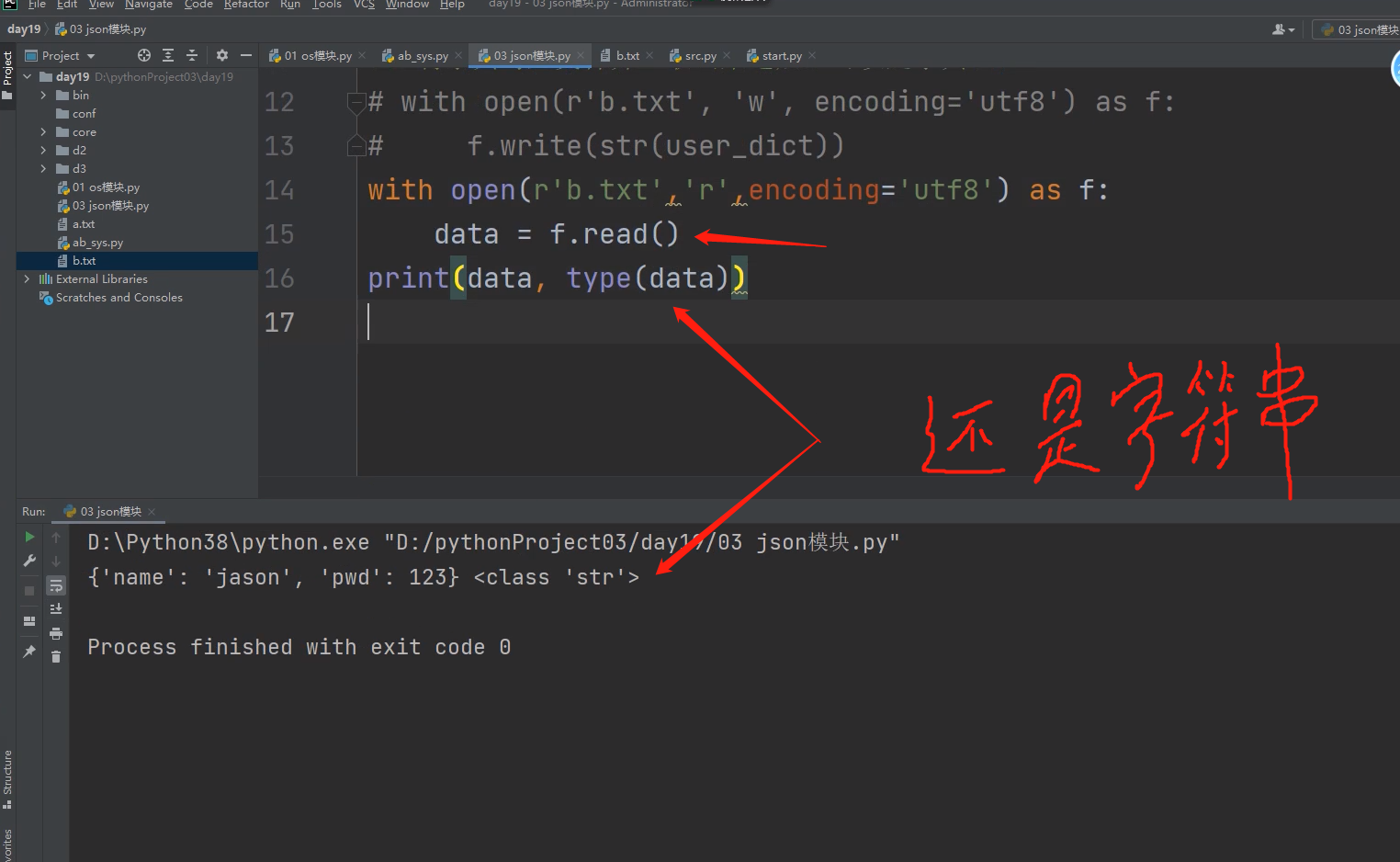This screenshot has width=1400, height=862.
Task: Click the 'data = f.read()' code line
Action: click(557, 234)
